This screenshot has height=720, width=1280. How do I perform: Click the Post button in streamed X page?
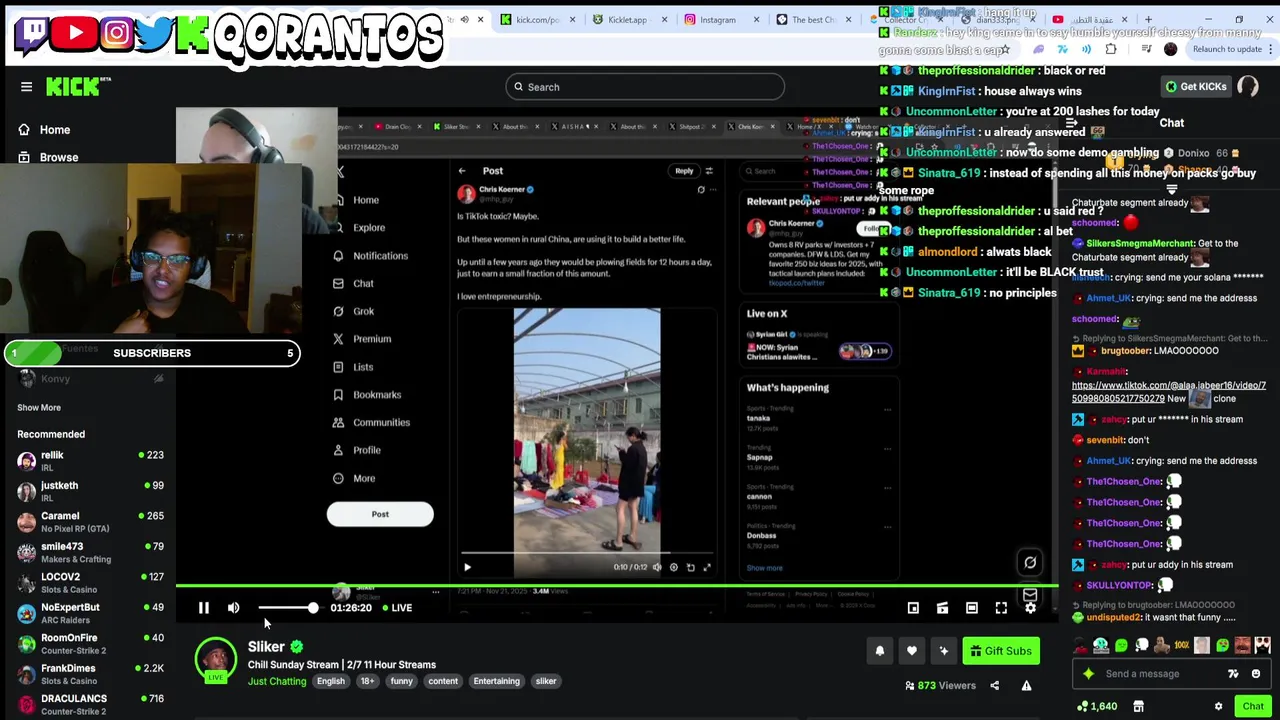380,514
